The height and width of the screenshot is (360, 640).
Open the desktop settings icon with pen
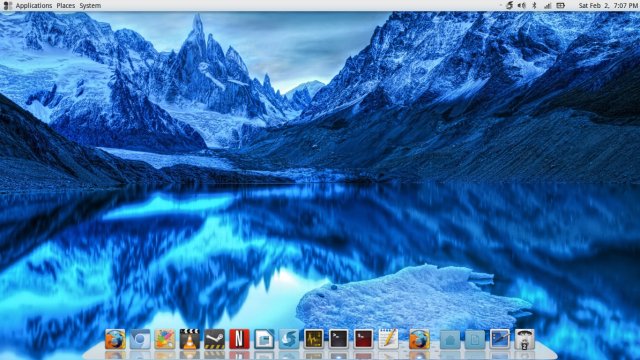(500, 339)
